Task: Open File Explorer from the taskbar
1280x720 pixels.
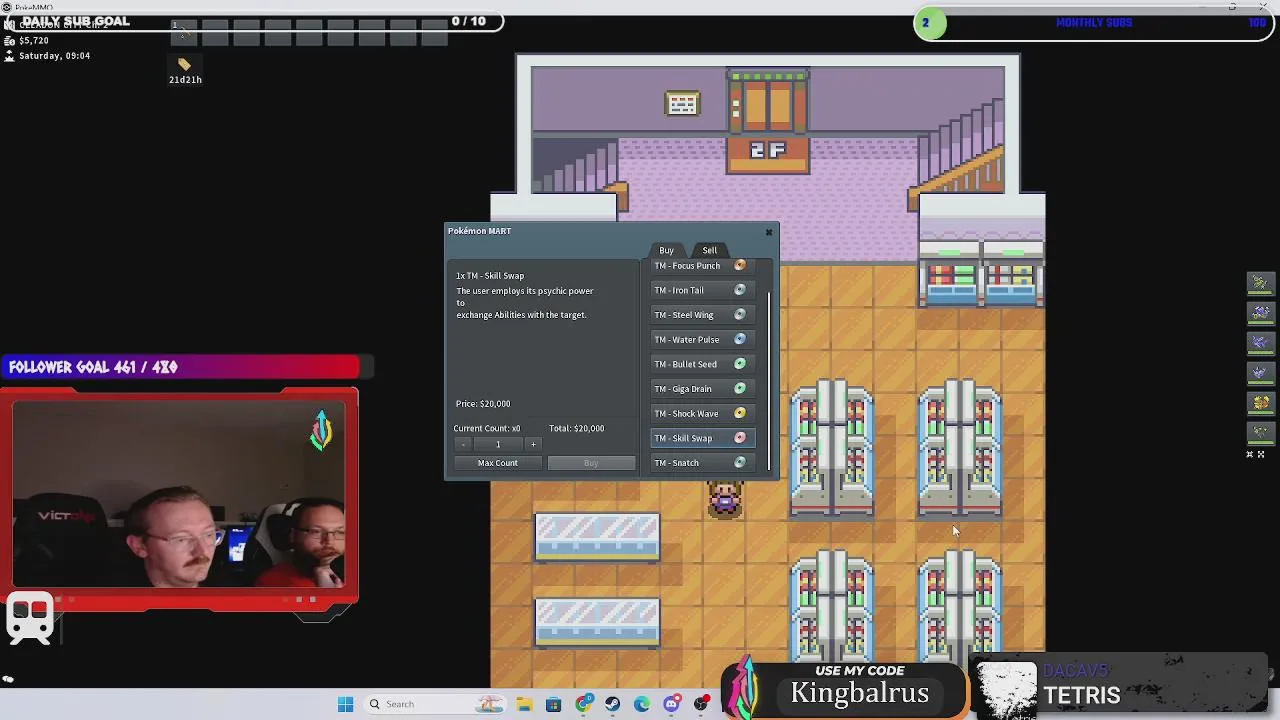Action: 524,704
